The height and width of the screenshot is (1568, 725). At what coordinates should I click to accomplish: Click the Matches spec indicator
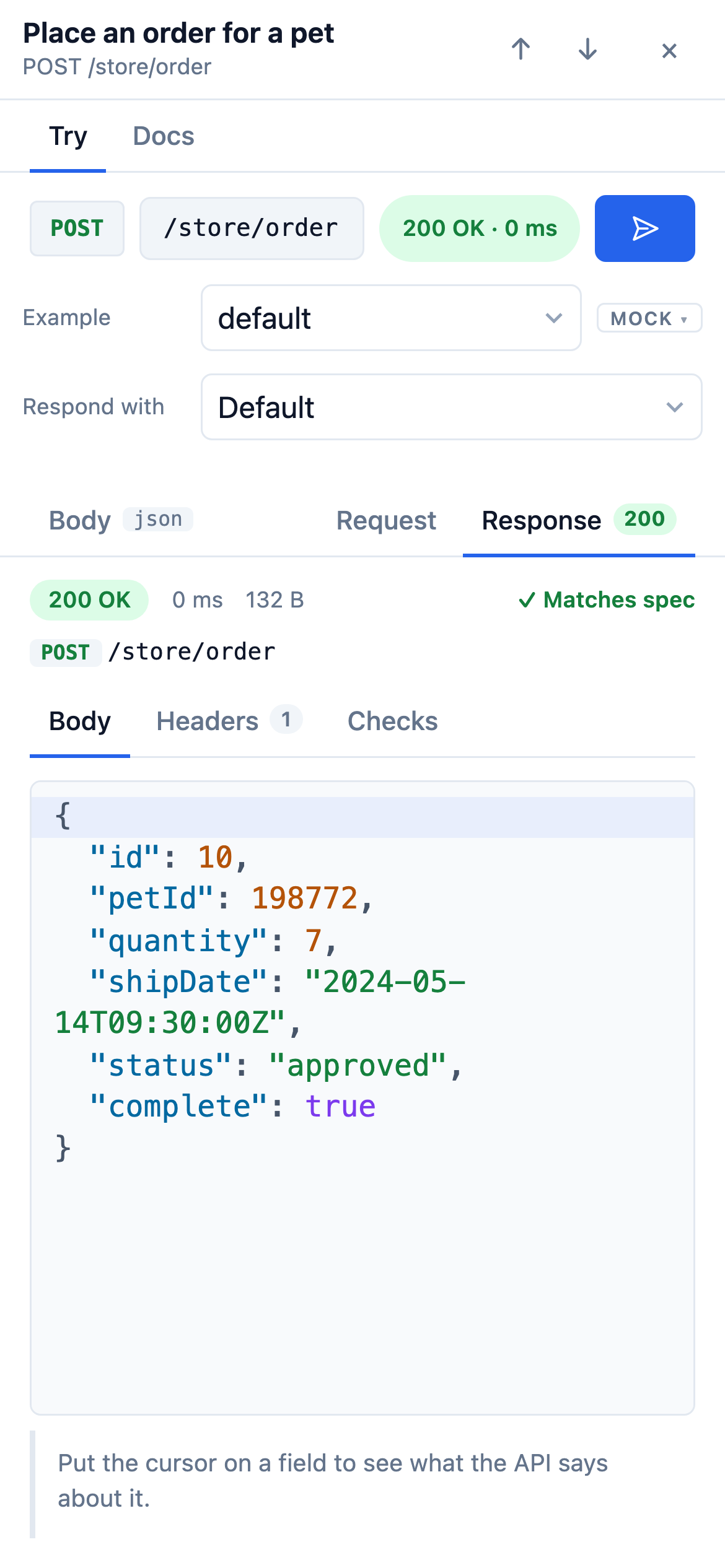(606, 600)
